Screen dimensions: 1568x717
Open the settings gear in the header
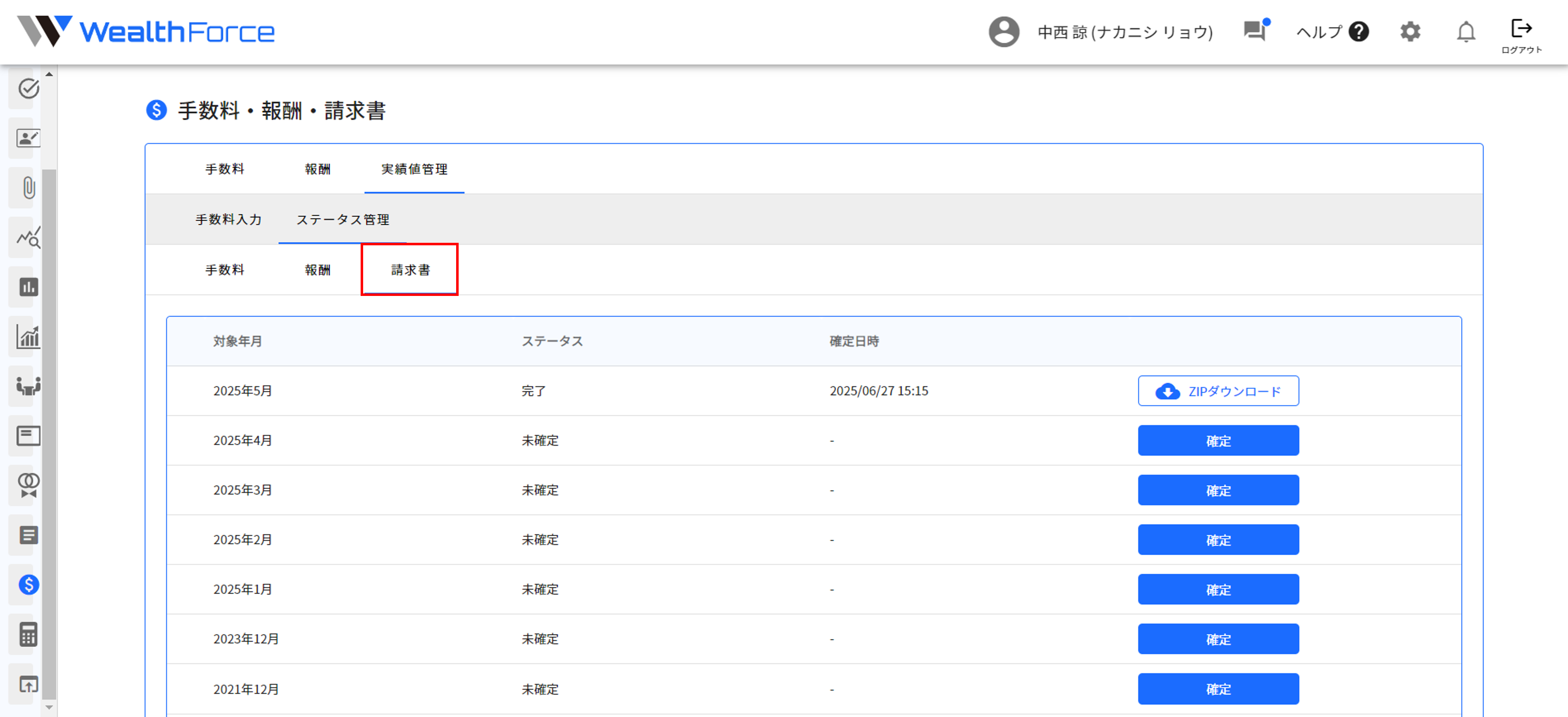coord(1410,32)
